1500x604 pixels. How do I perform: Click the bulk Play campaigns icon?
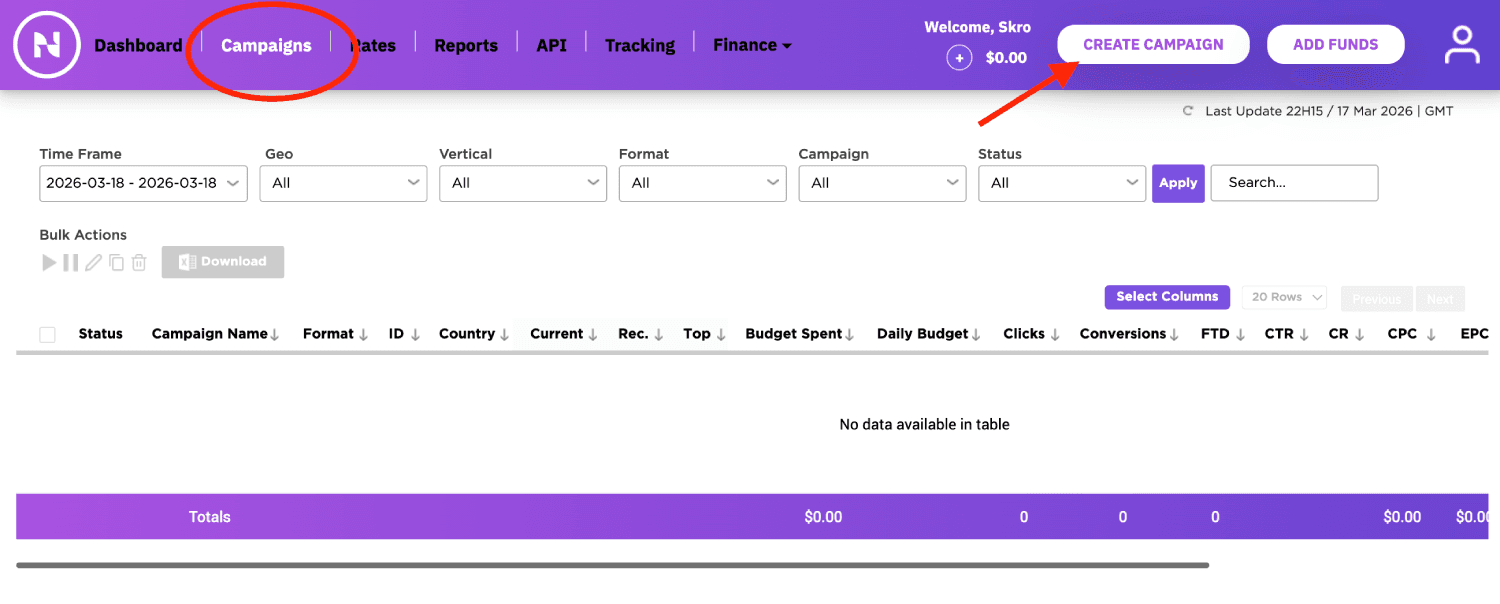[49, 263]
